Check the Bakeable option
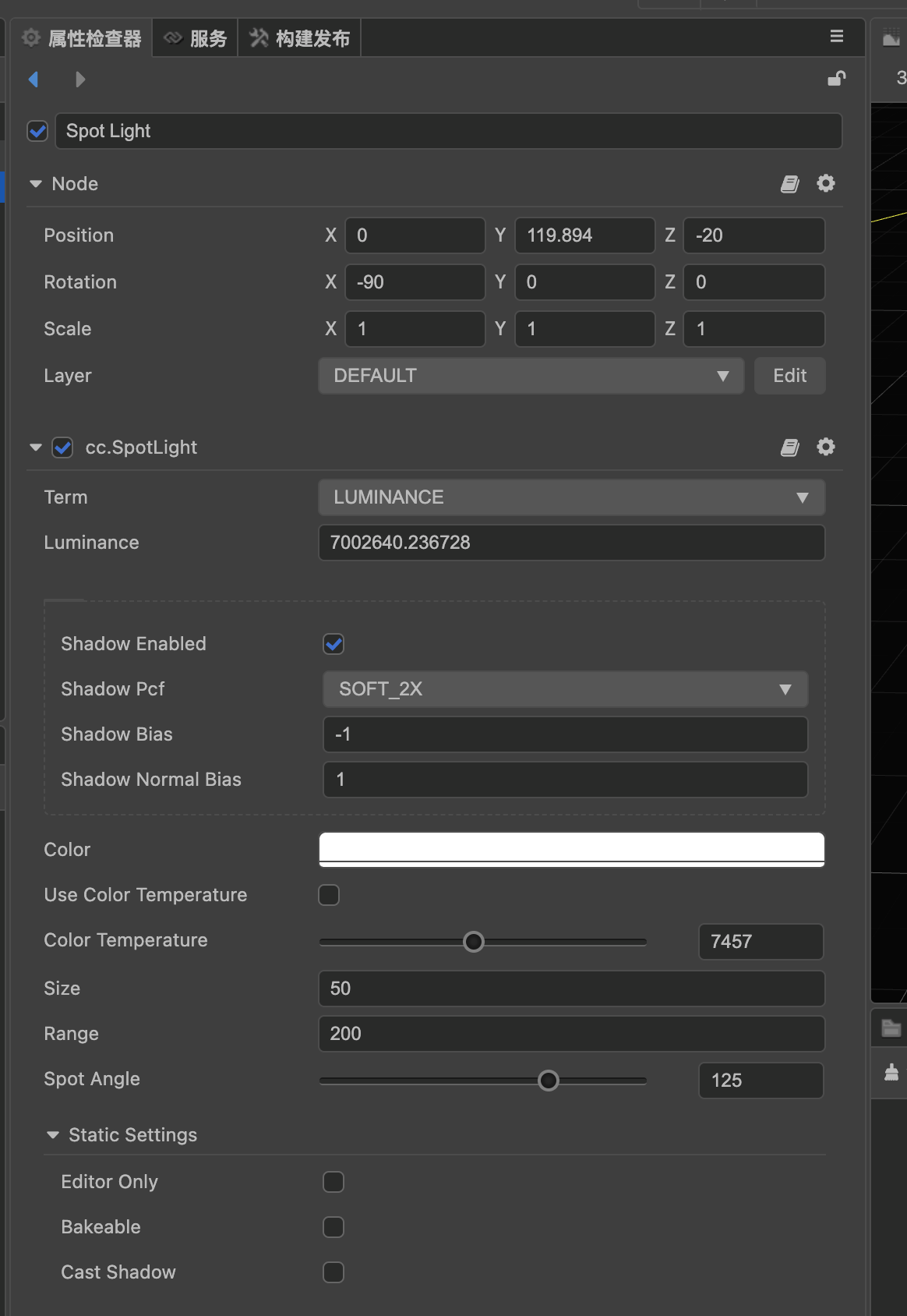Image resolution: width=907 pixels, height=1316 pixels. [x=334, y=1227]
